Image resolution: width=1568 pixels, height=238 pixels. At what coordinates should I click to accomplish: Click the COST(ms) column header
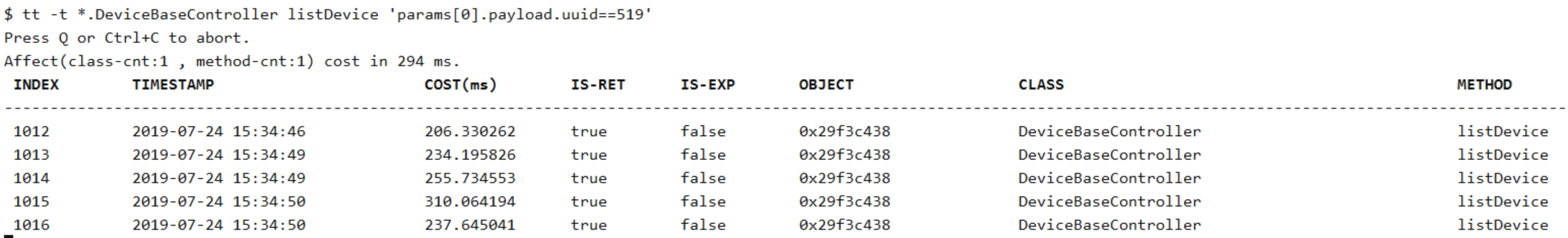pyautogui.click(x=460, y=85)
